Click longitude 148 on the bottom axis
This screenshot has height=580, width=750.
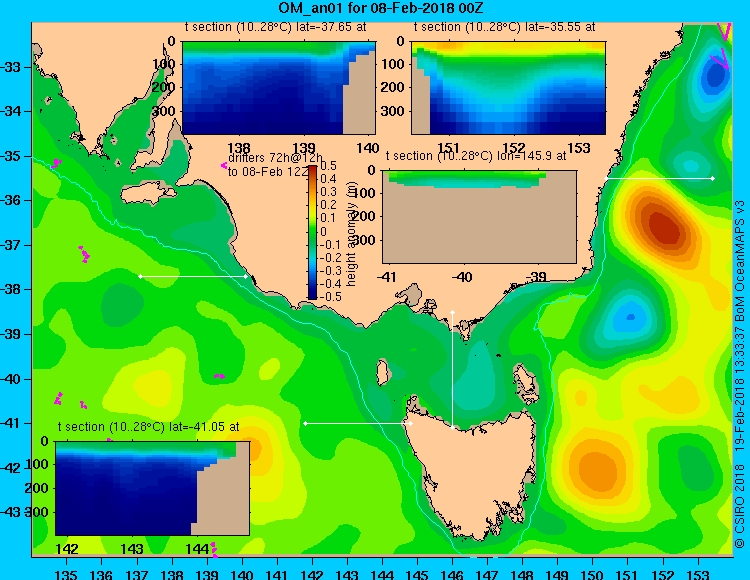(x=522, y=573)
